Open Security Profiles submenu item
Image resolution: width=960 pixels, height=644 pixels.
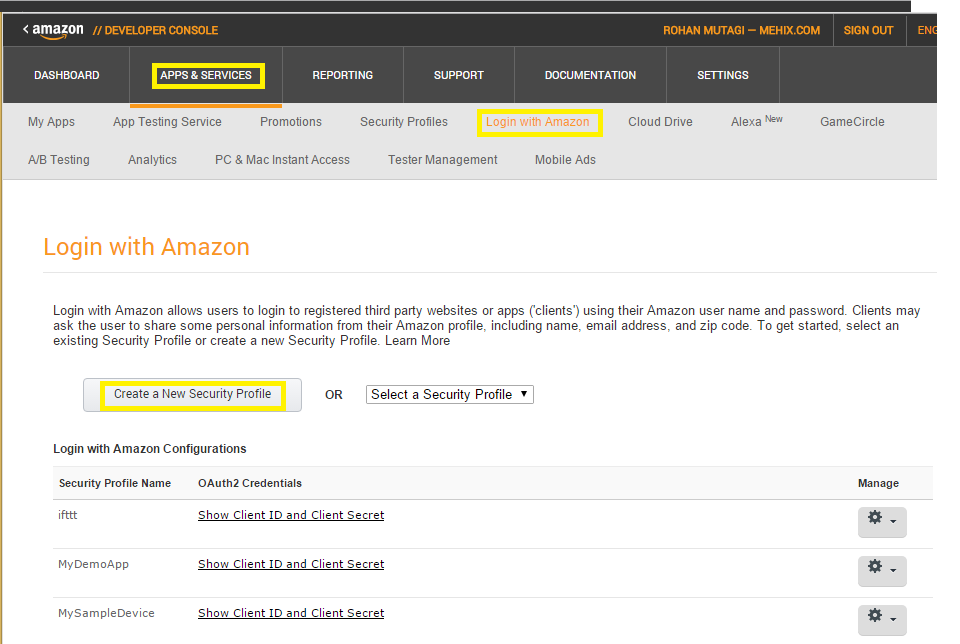coord(404,122)
